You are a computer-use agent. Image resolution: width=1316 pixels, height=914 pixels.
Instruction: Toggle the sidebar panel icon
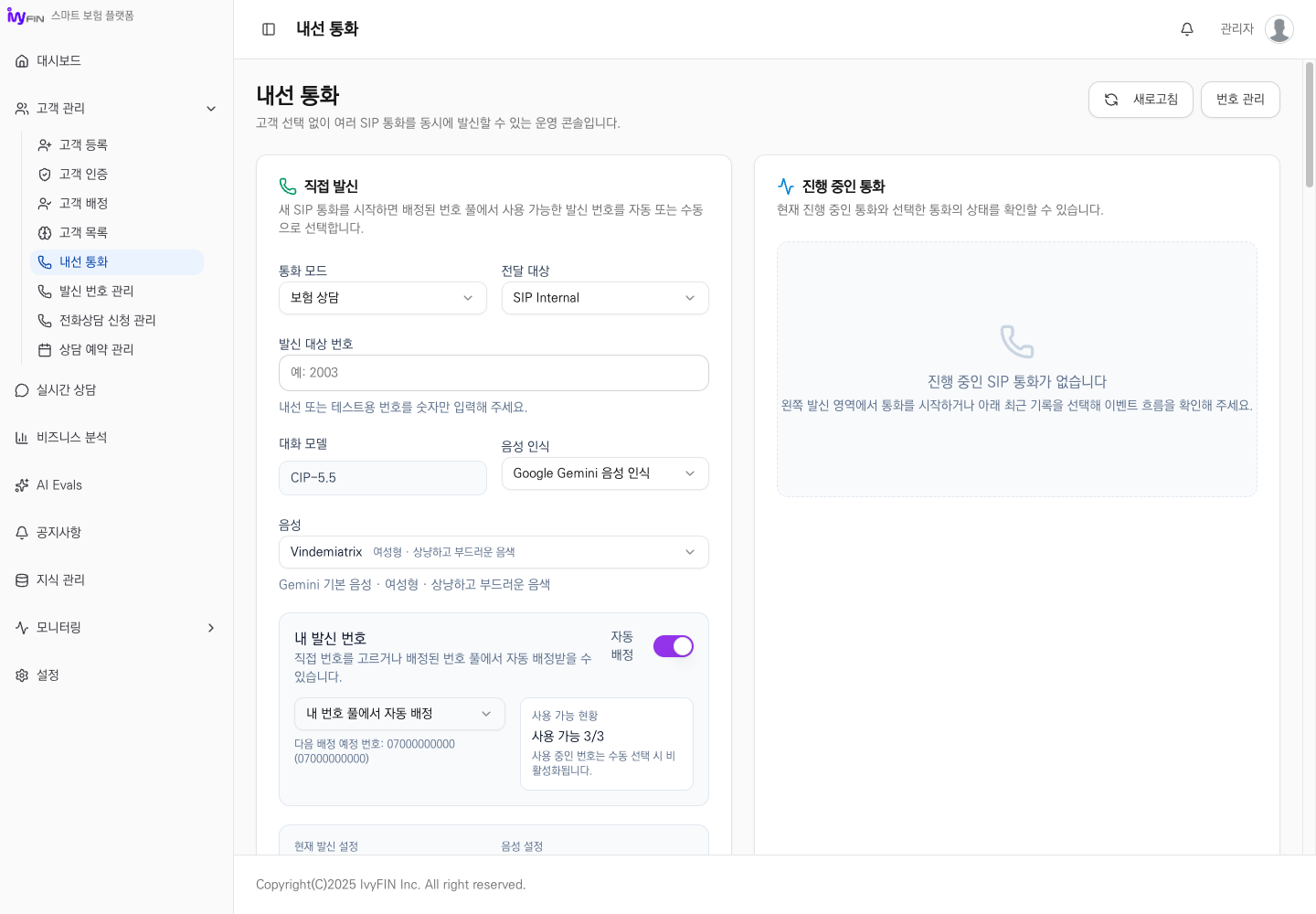click(269, 29)
